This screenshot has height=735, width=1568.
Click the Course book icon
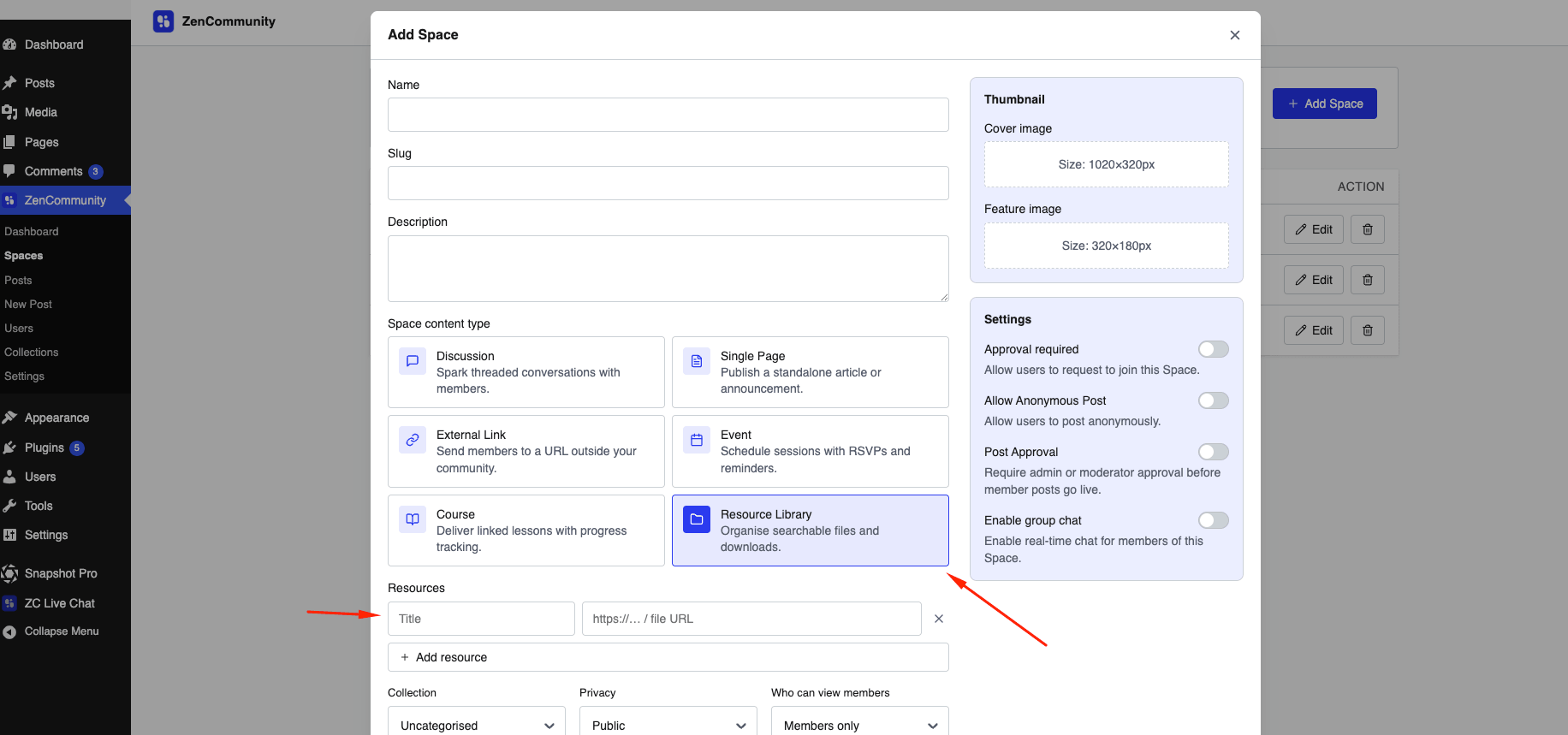coord(413,519)
